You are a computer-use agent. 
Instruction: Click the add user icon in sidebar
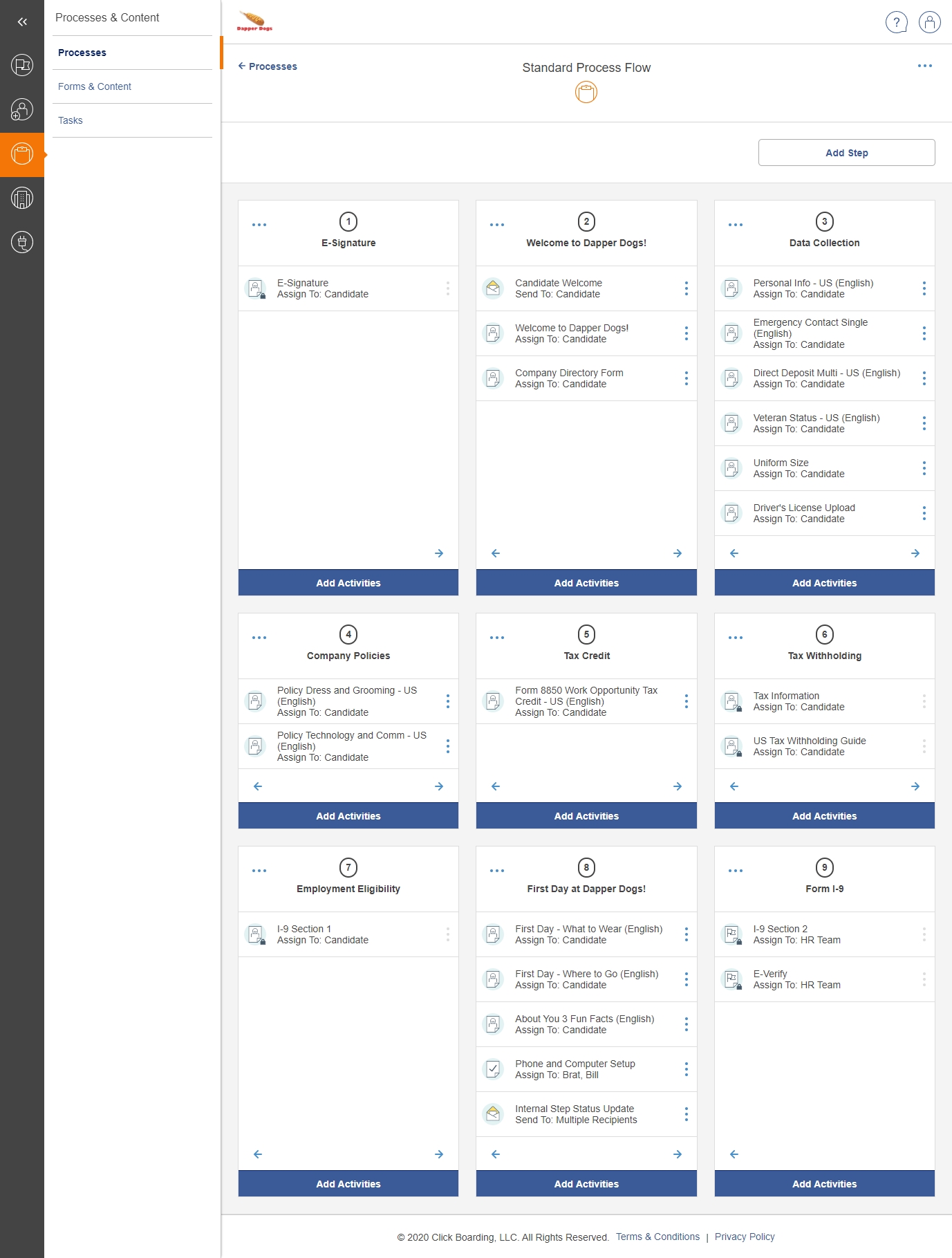pyautogui.click(x=22, y=110)
